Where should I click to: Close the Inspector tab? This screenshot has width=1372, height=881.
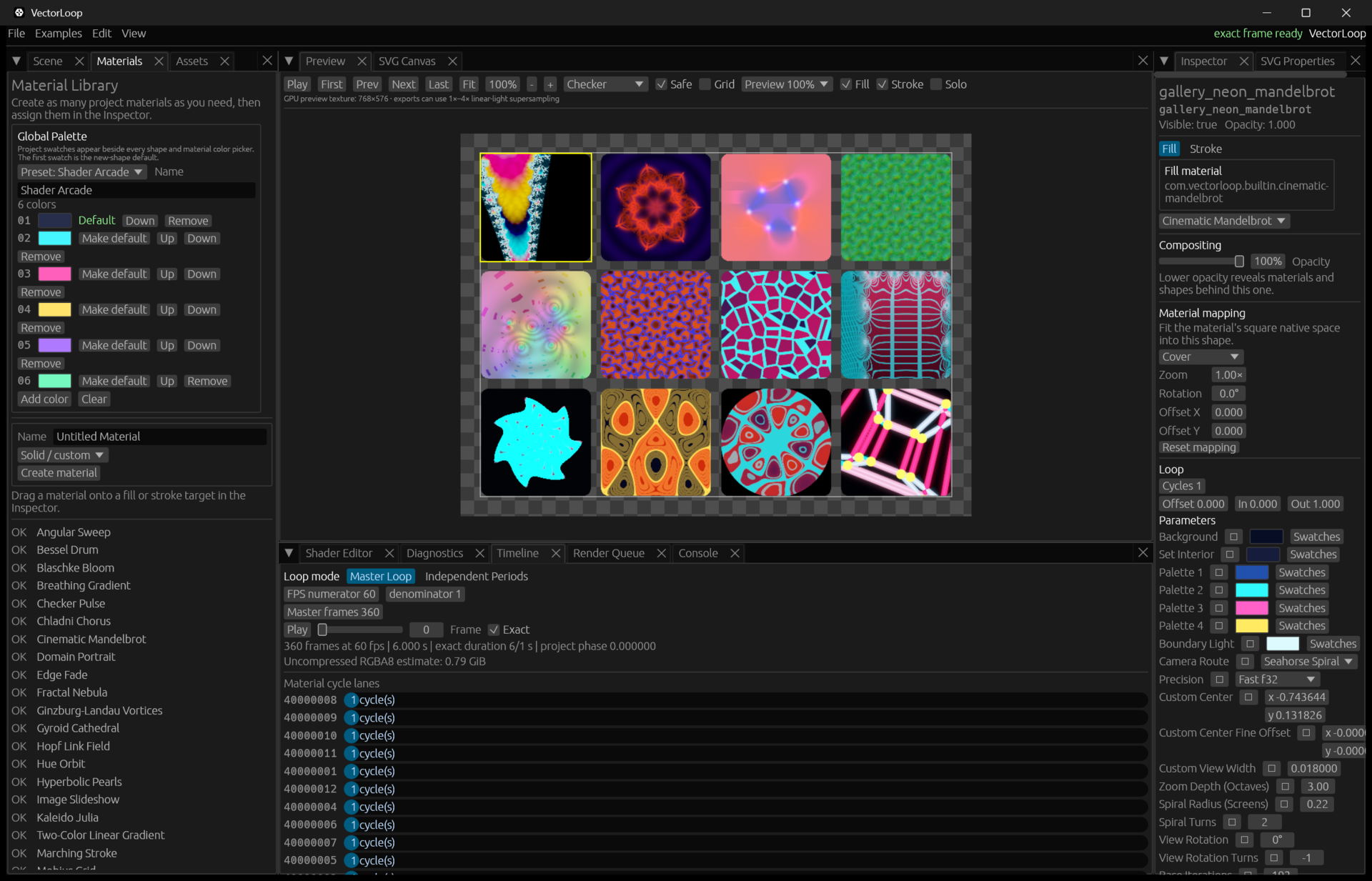click(1244, 61)
